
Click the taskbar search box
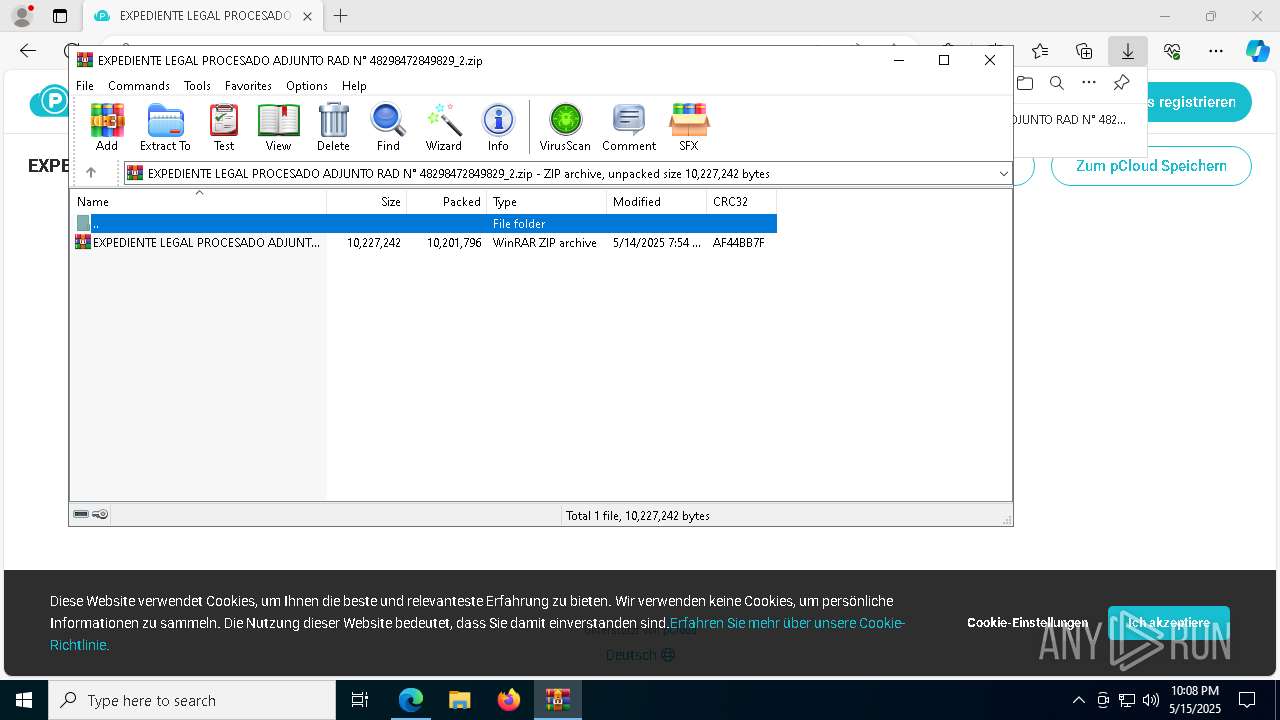pos(192,700)
